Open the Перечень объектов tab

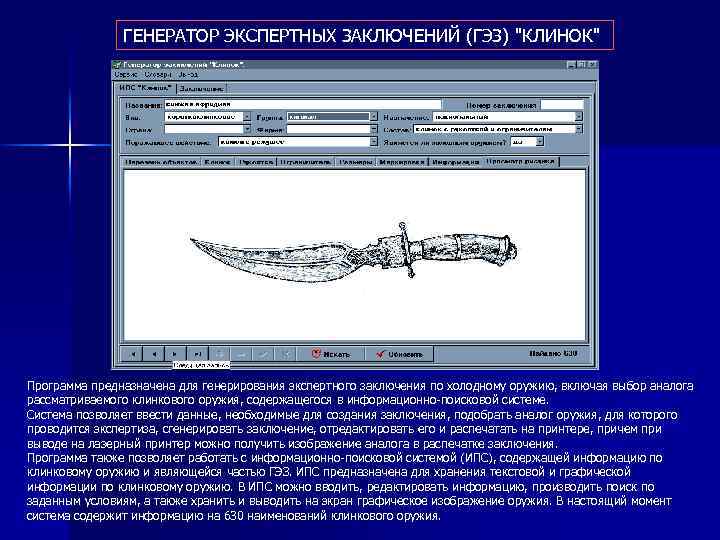(x=162, y=162)
